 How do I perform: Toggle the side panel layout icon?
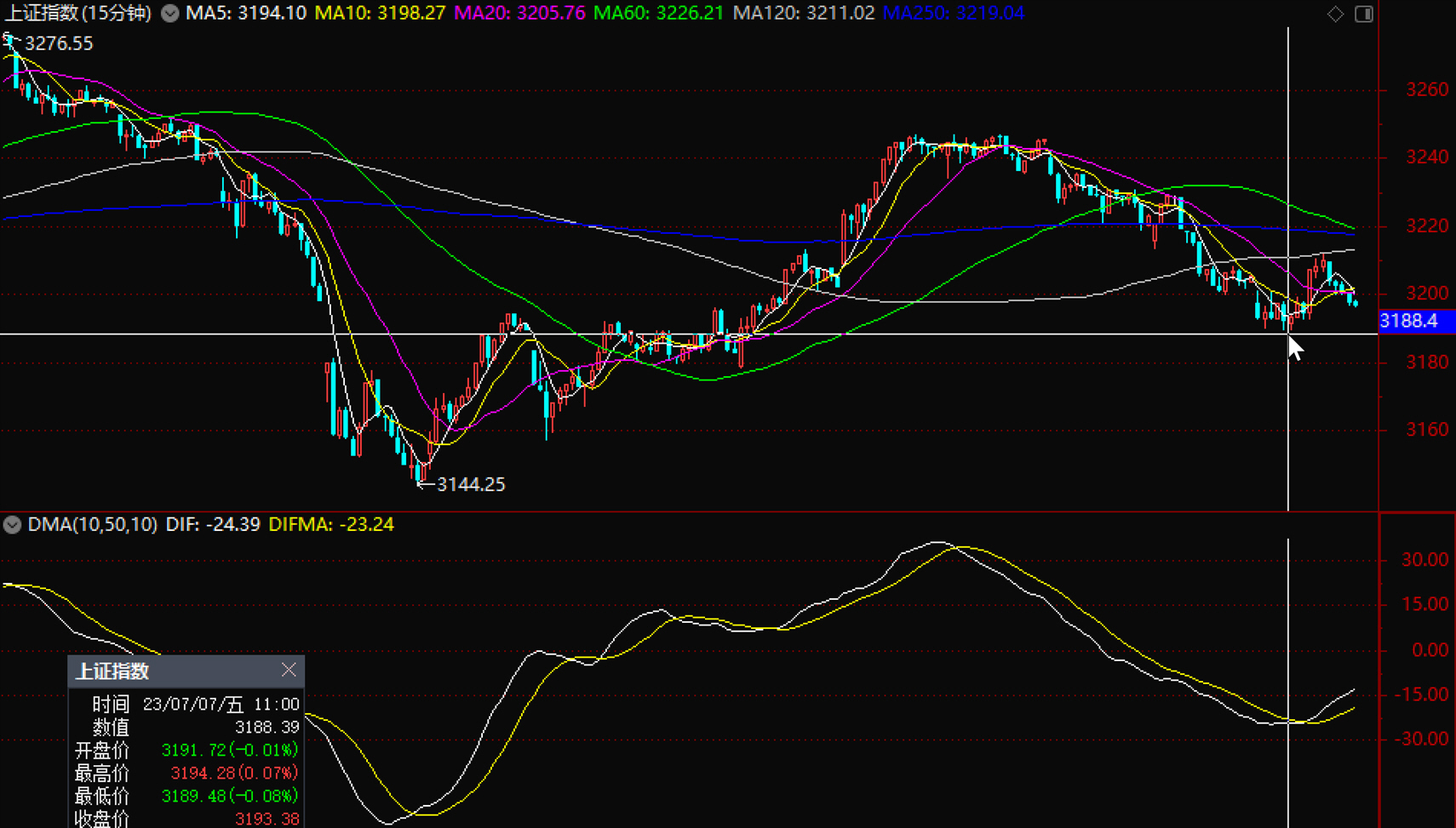pyautogui.click(x=1363, y=14)
